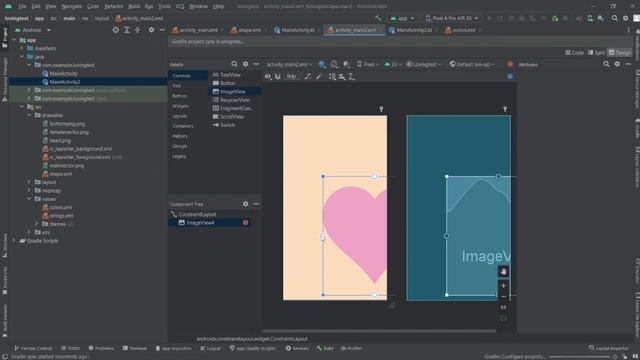The image size is (640, 360).
Task: Open Problems tool window
Action: 101,348
